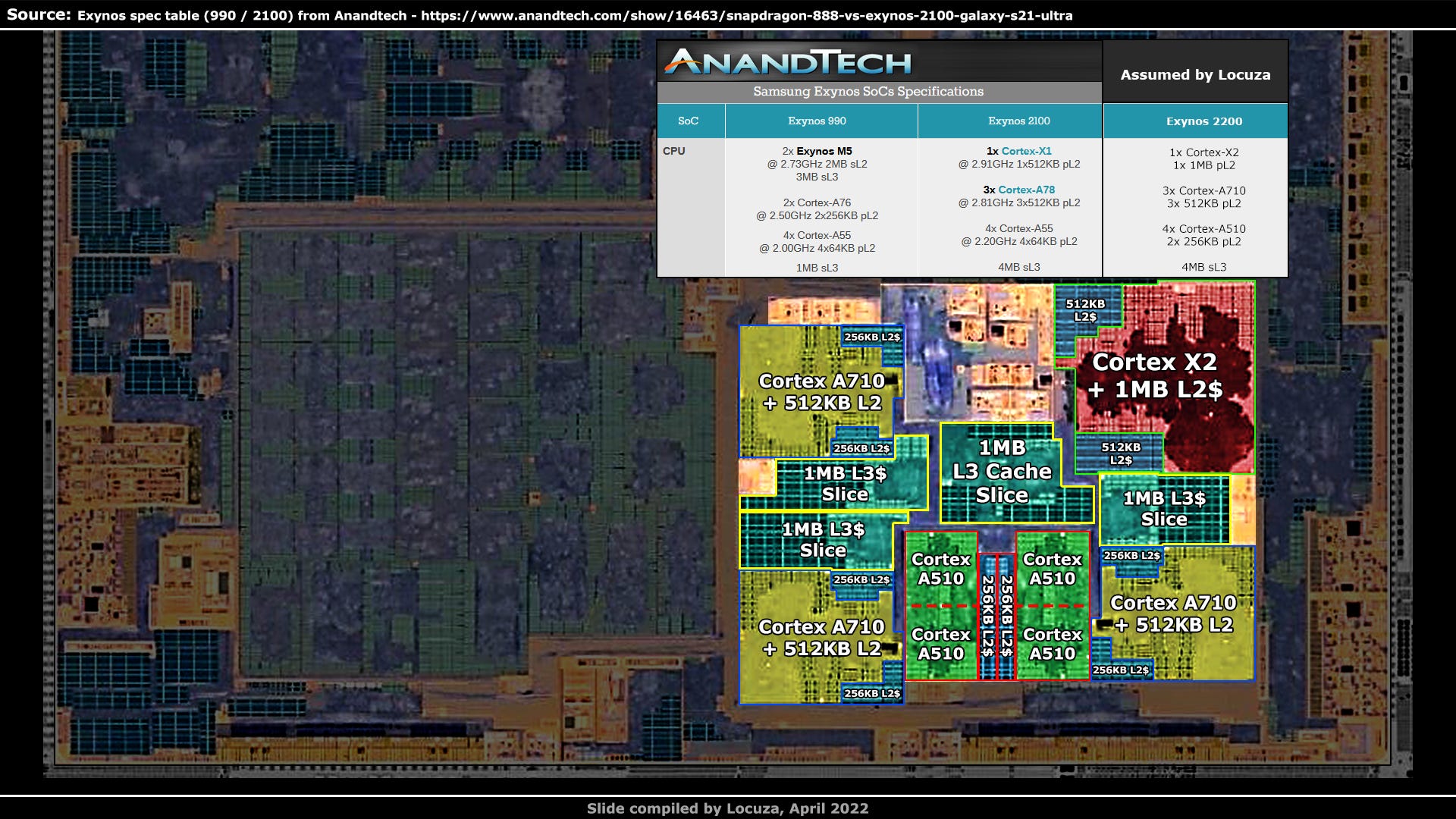Click '4MB sL3' in Exynos 2100 column

[x=1018, y=267]
